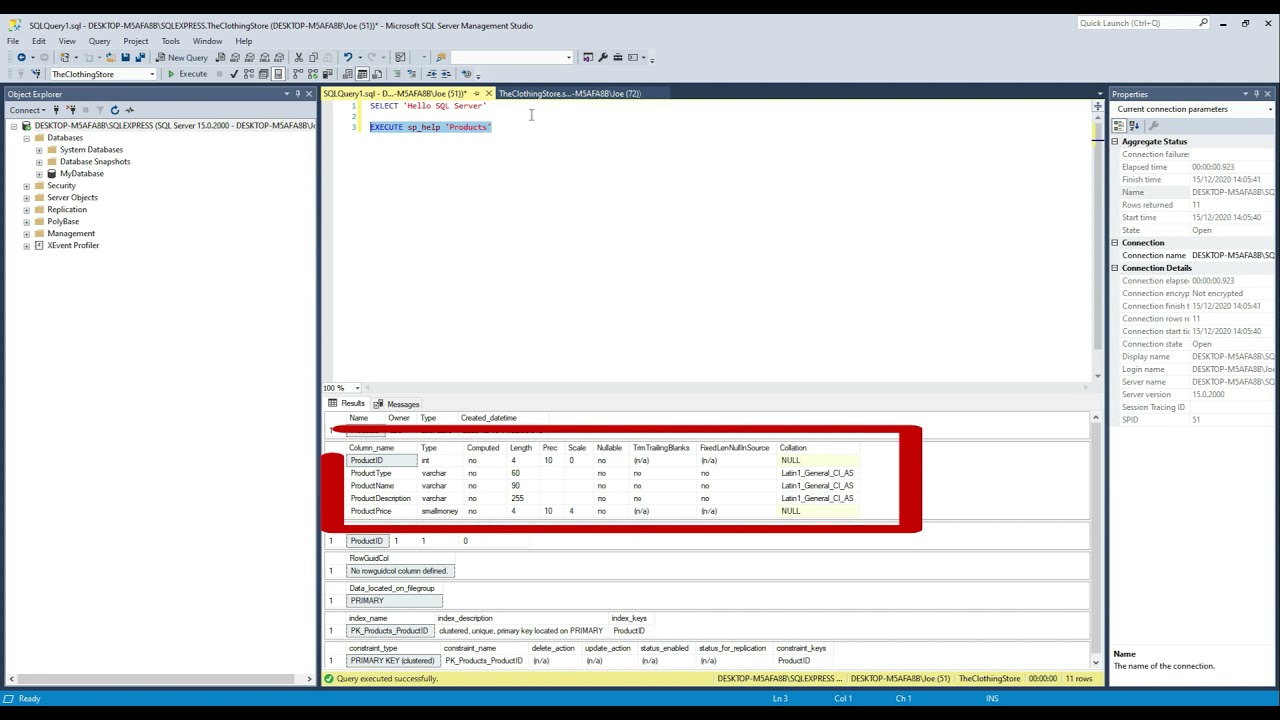The width and height of the screenshot is (1280, 720).
Task: Click the PRIMARY filegroup cell
Action: point(394,601)
